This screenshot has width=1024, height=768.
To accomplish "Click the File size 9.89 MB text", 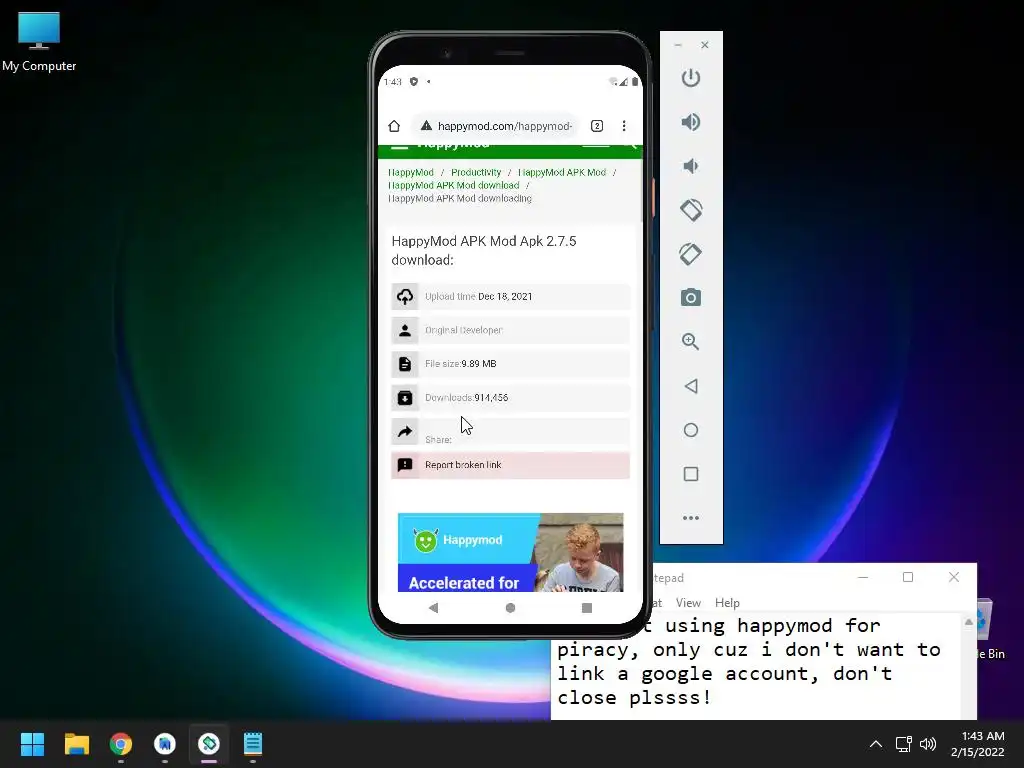I will tap(460, 364).
